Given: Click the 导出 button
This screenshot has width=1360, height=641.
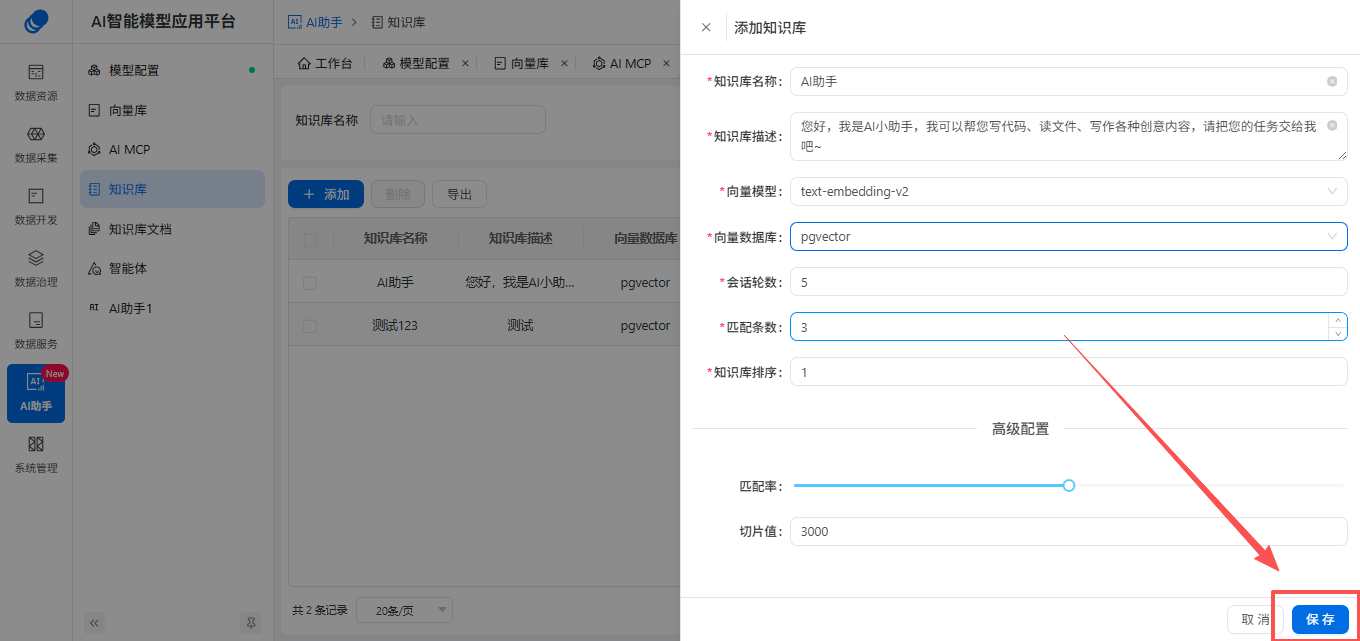Looking at the screenshot, I should 459,194.
